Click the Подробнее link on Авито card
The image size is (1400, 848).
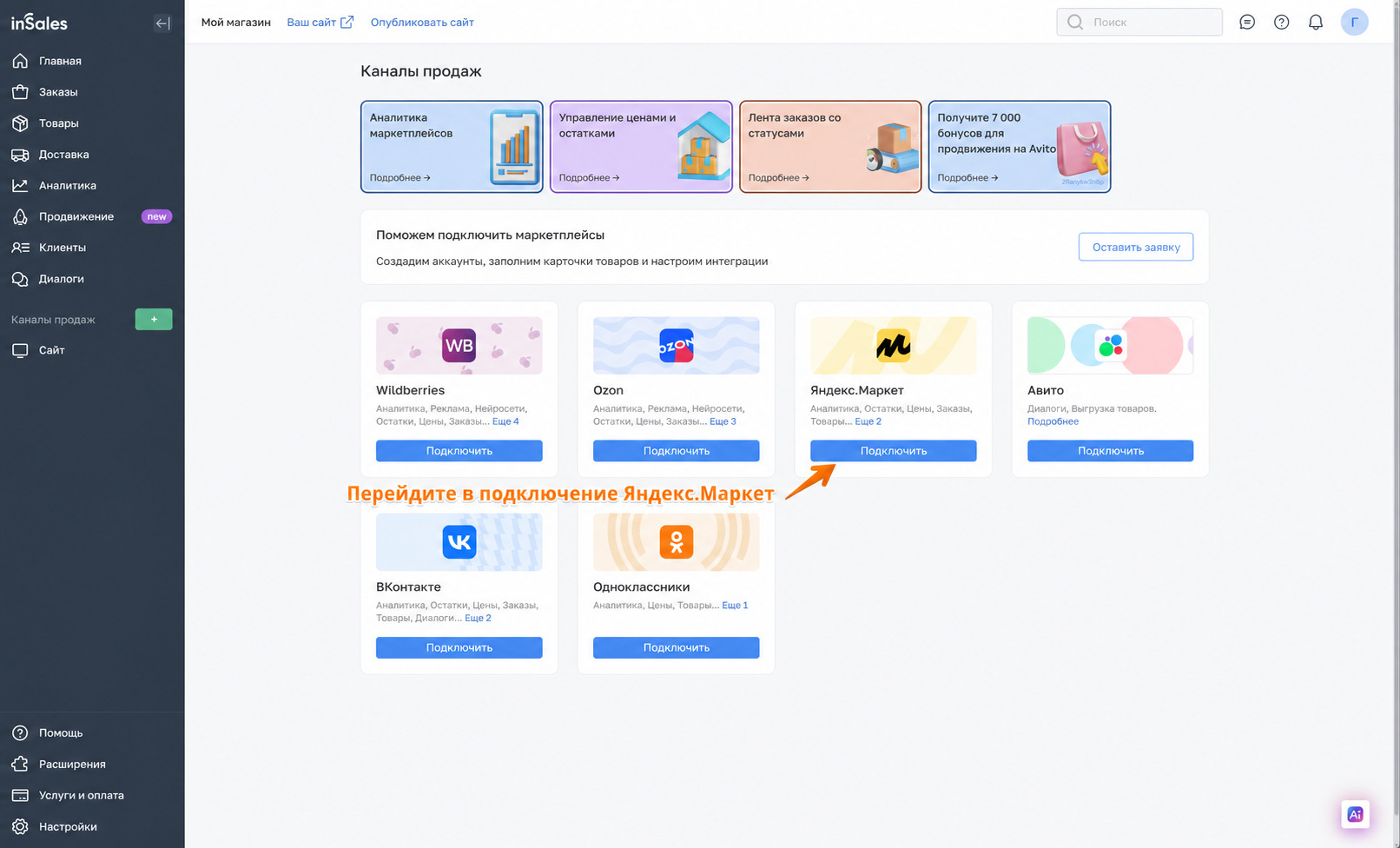[1053, 421]
